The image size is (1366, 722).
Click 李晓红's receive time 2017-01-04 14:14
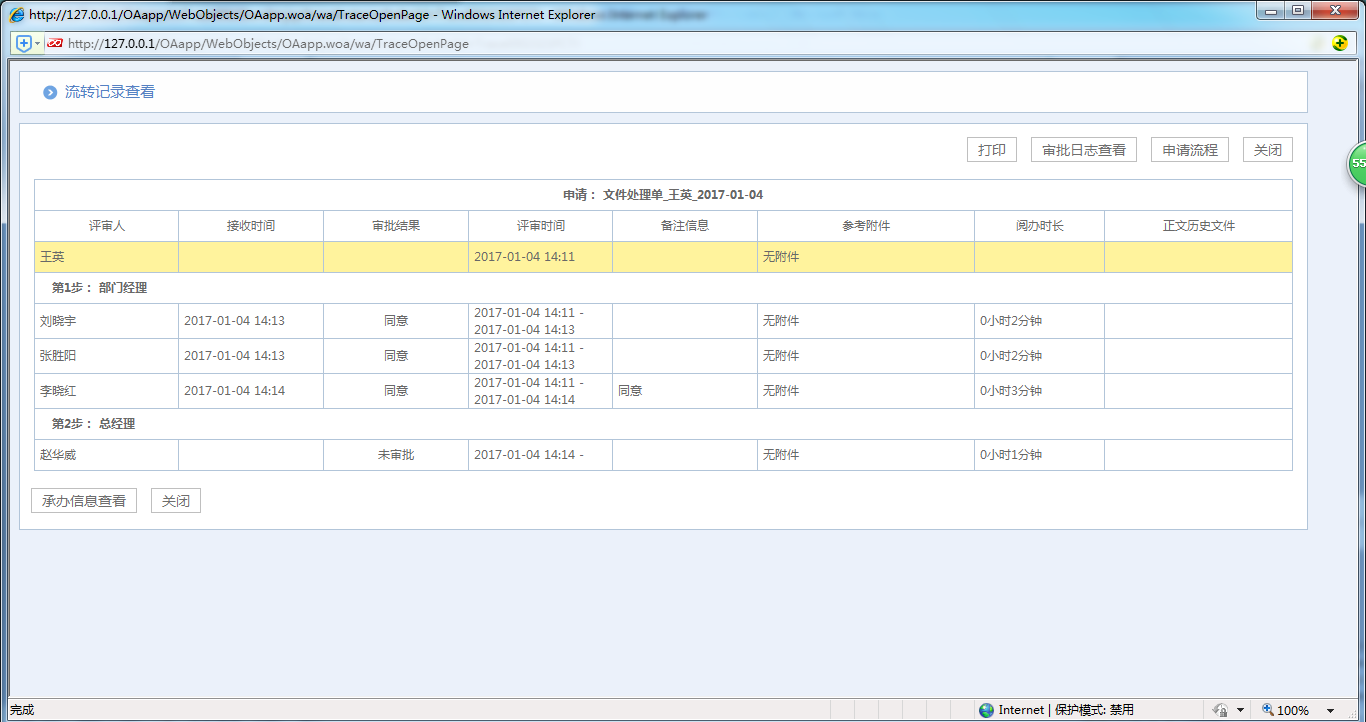235,391
